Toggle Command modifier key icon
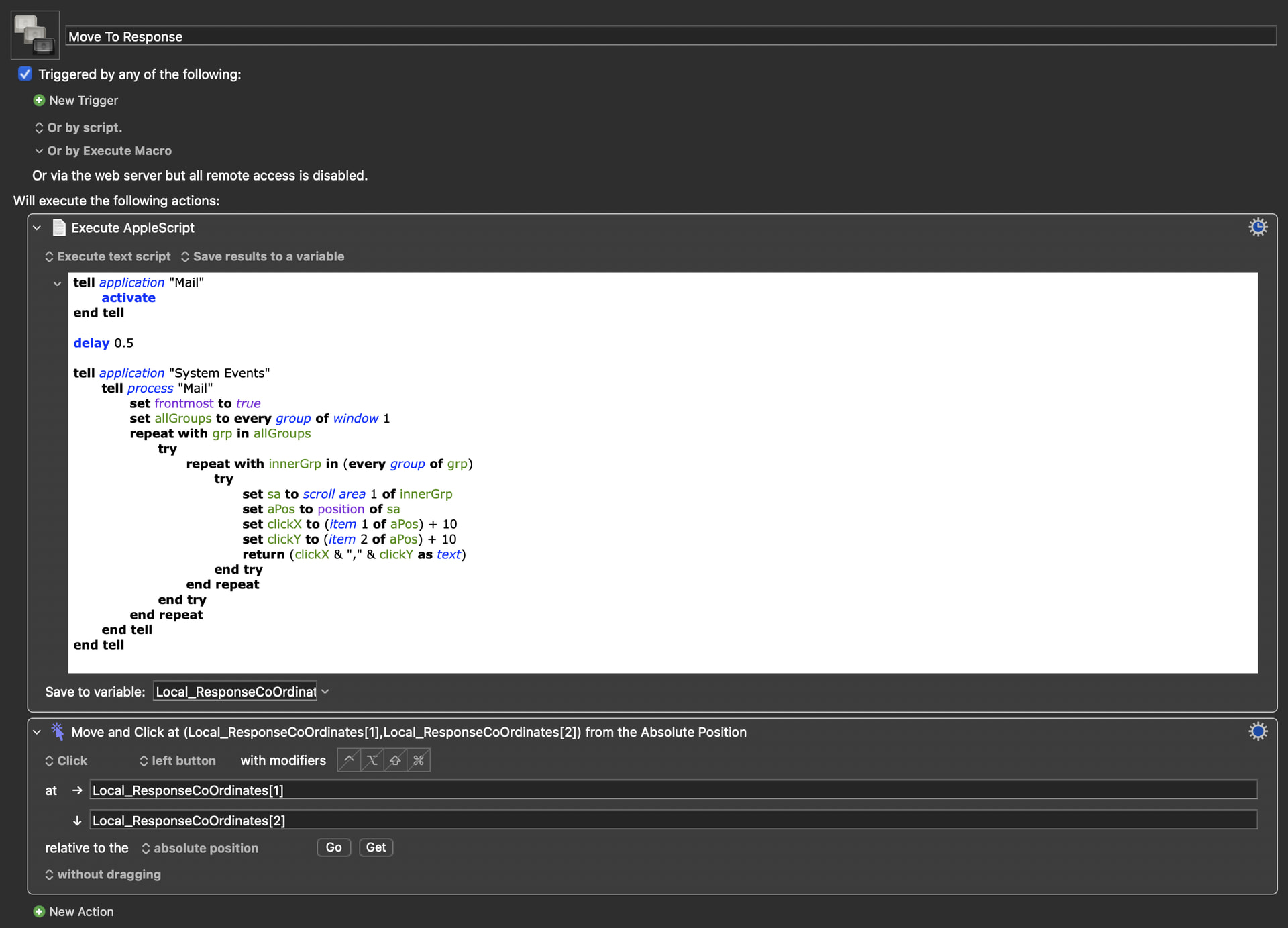Viewport: 1288px width, 928px height. point(419,760)
